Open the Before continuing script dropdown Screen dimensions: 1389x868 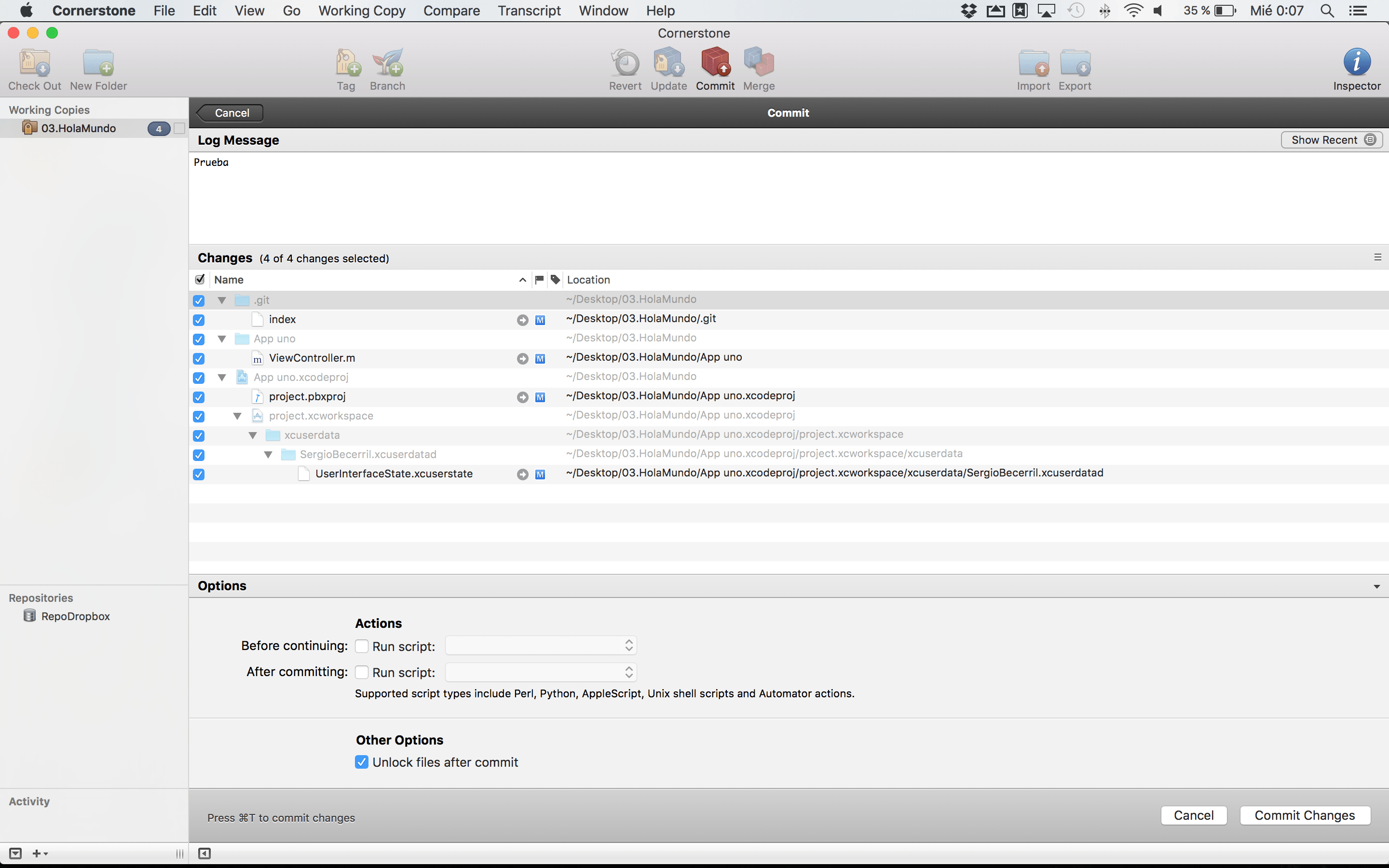click(x=541, y=645)
